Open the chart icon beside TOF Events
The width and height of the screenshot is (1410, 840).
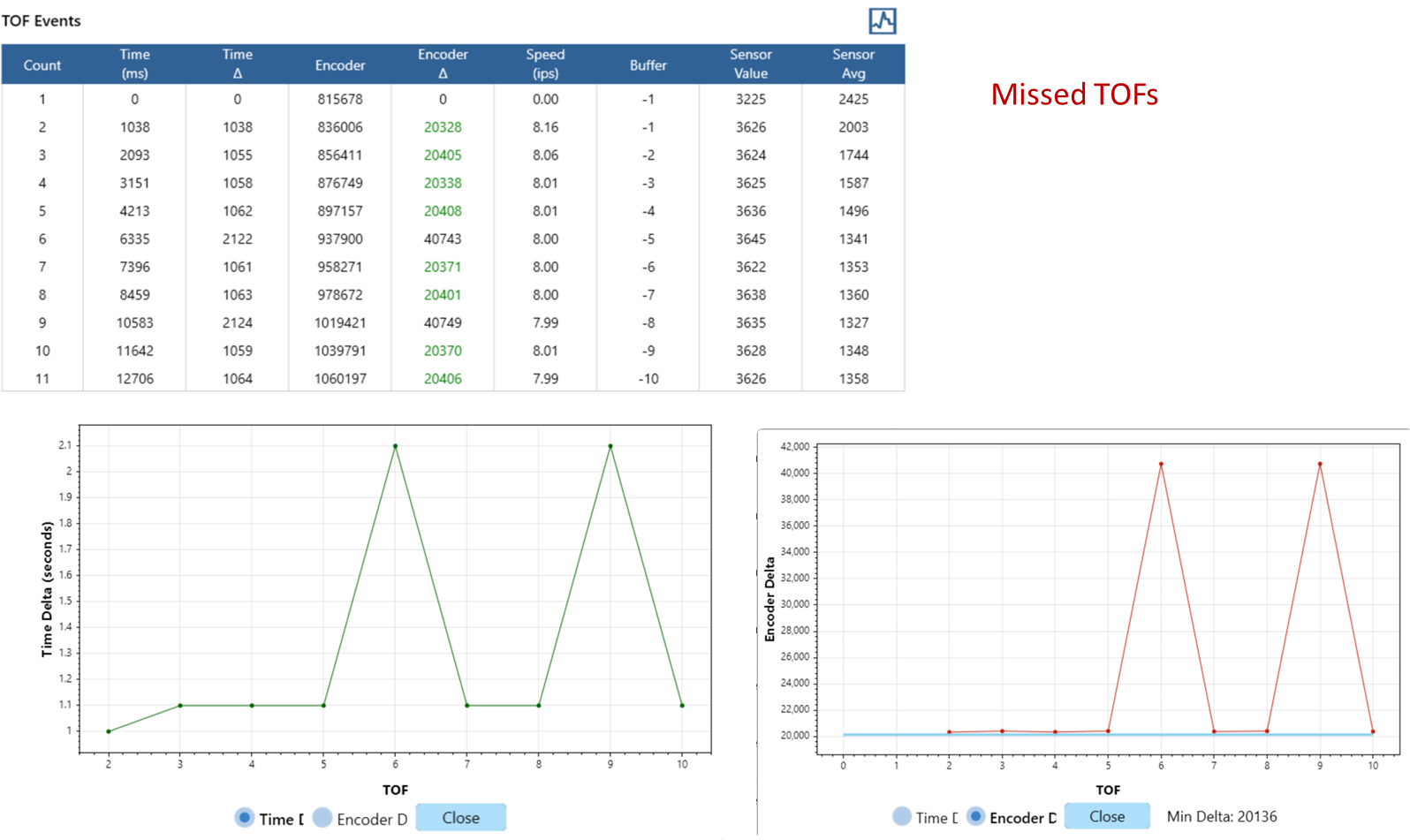point(882,21)
